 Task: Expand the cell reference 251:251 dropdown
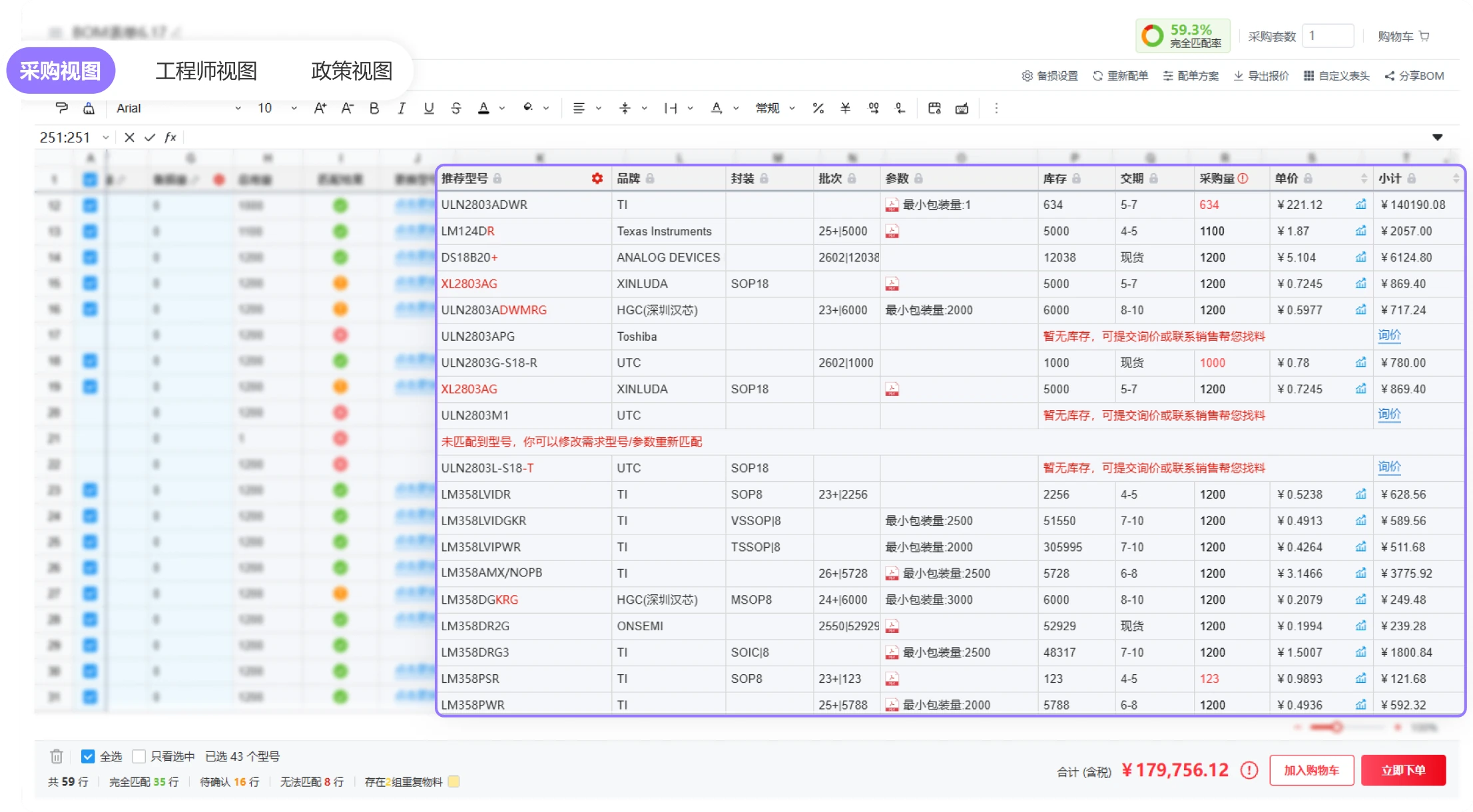(x=106, y=137)
